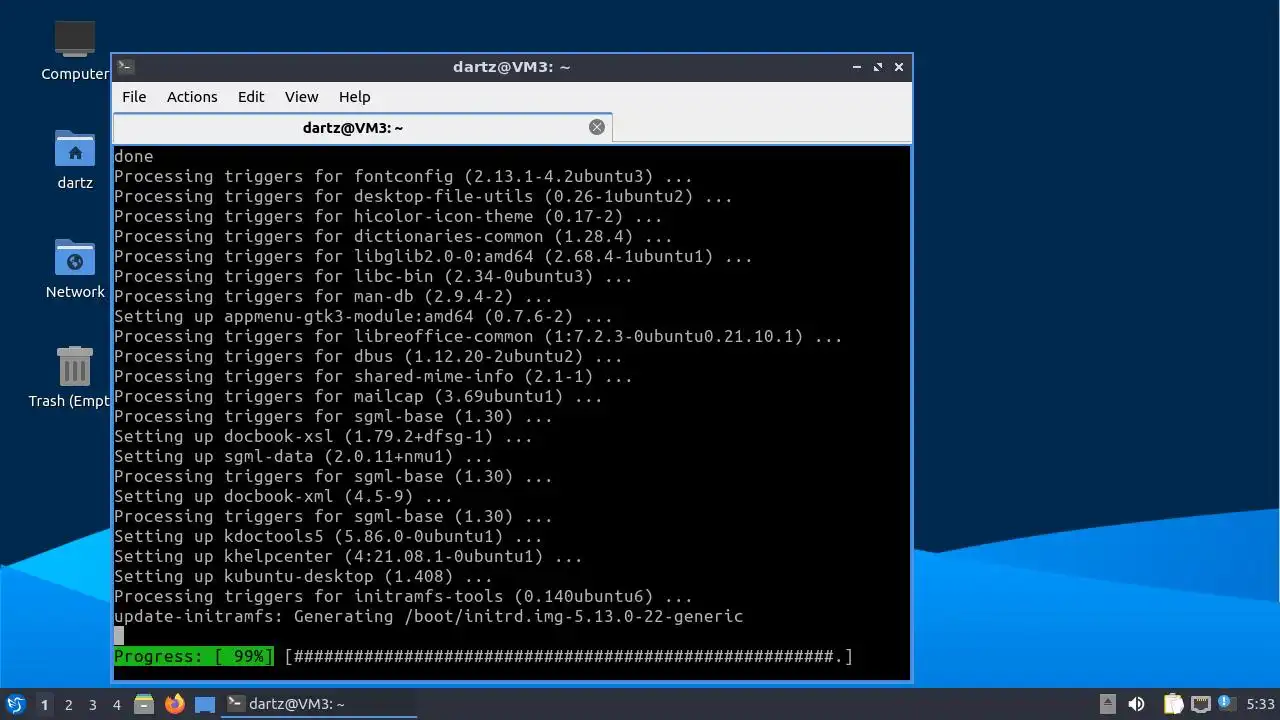The image size is (1280, 720).
Task: Switch to workspace 4
Action: [x=116, y=704]
